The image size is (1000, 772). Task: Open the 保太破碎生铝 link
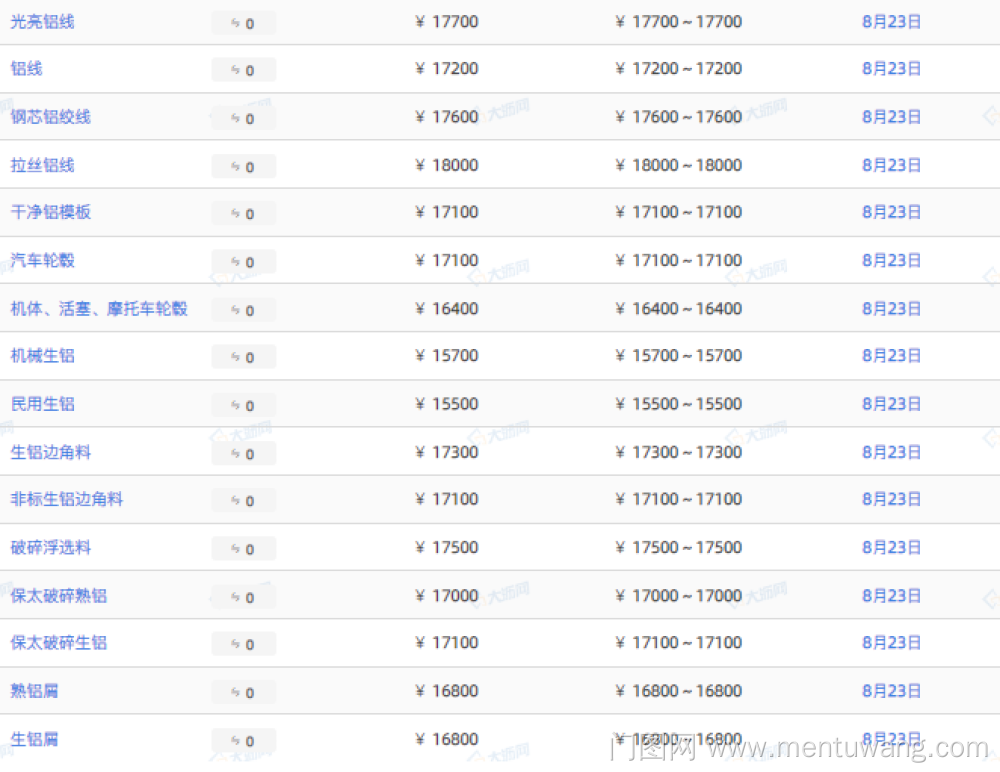click(59, 642)
